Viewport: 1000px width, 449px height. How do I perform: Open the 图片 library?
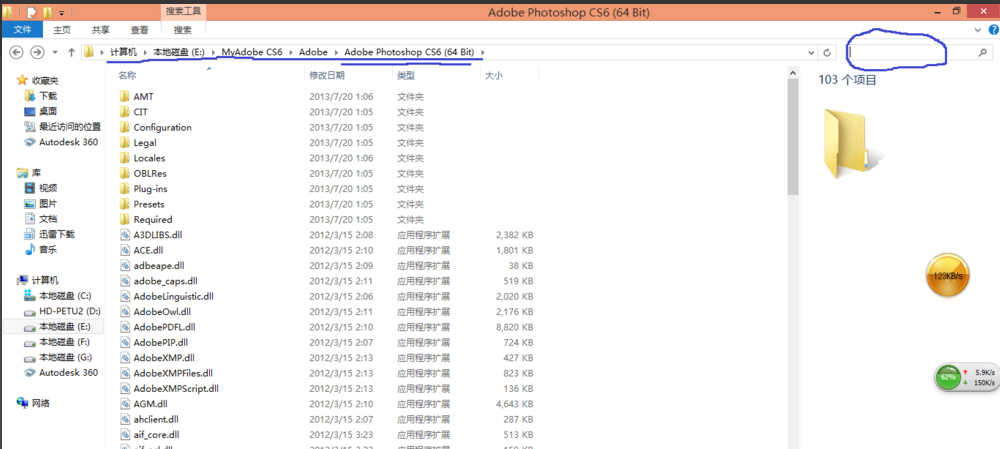point(41,203)
